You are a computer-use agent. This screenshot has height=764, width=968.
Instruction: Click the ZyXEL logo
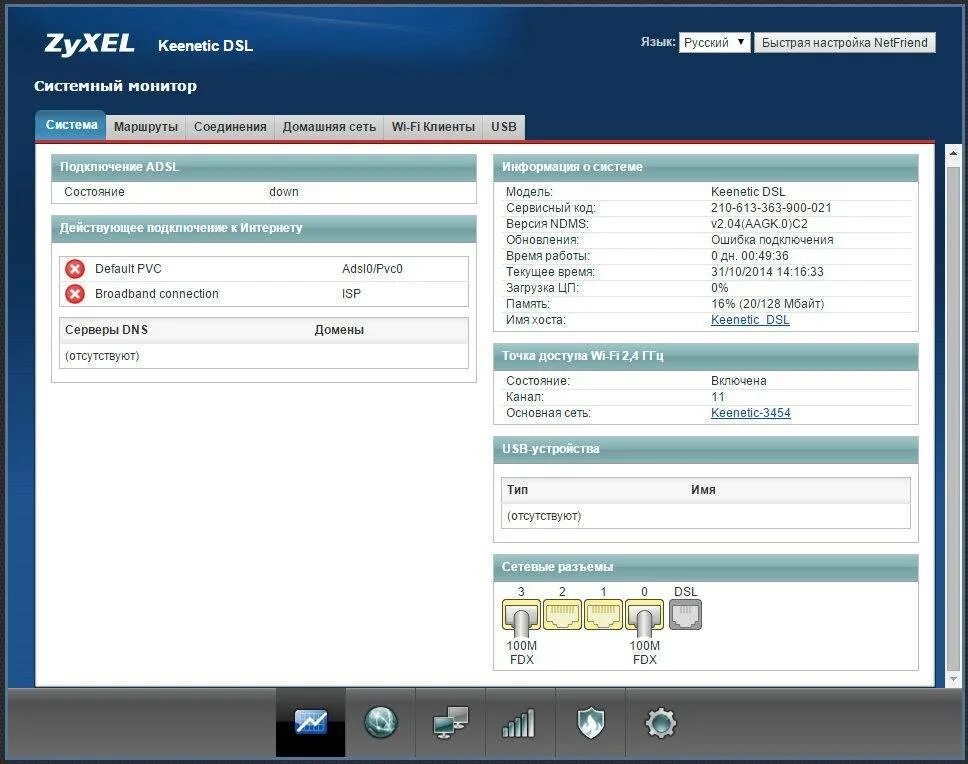pyautogui.click(x=90, y=44)
